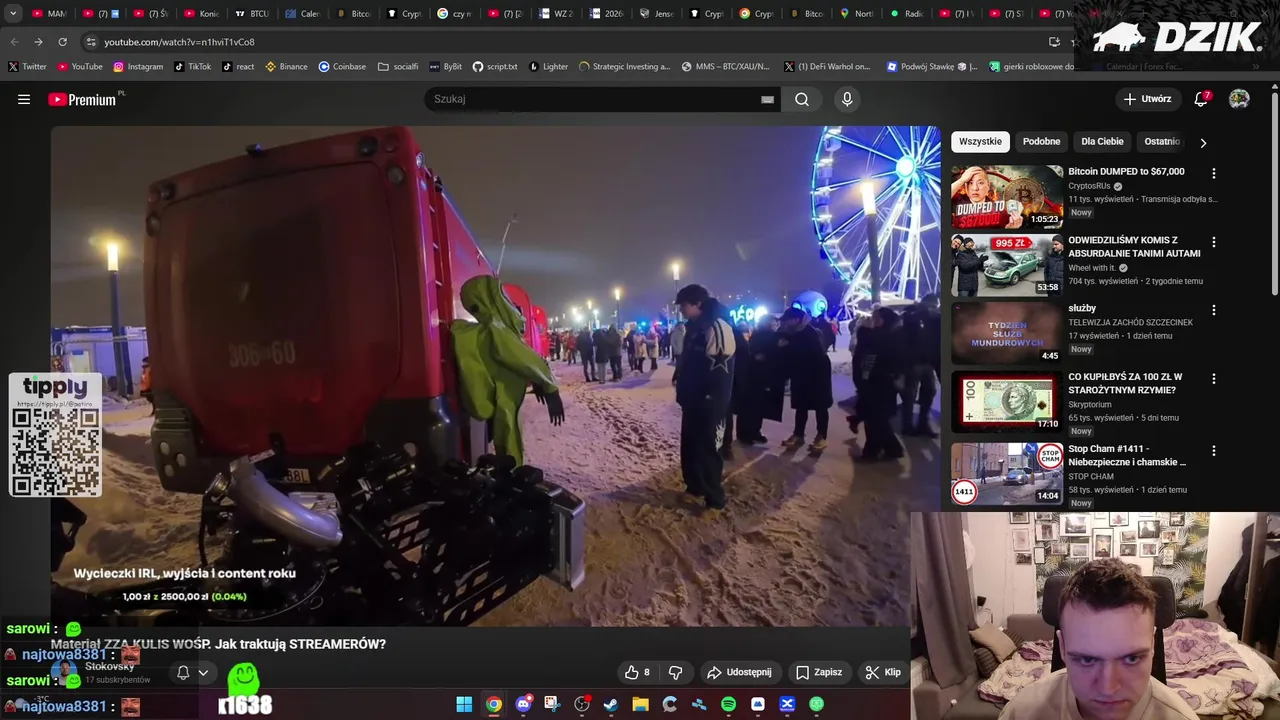Click the search magnifier button

(802, 99)
